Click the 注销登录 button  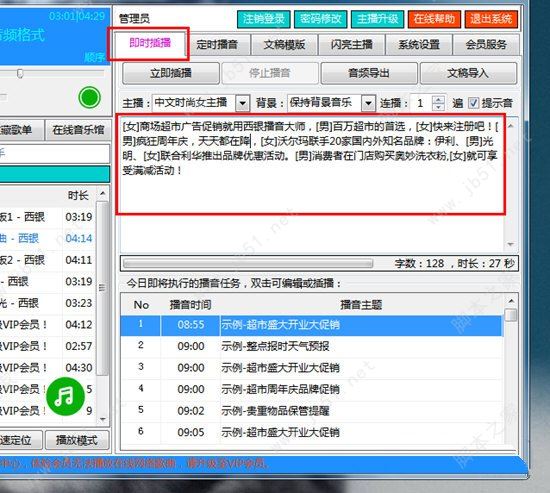point(264,19)
